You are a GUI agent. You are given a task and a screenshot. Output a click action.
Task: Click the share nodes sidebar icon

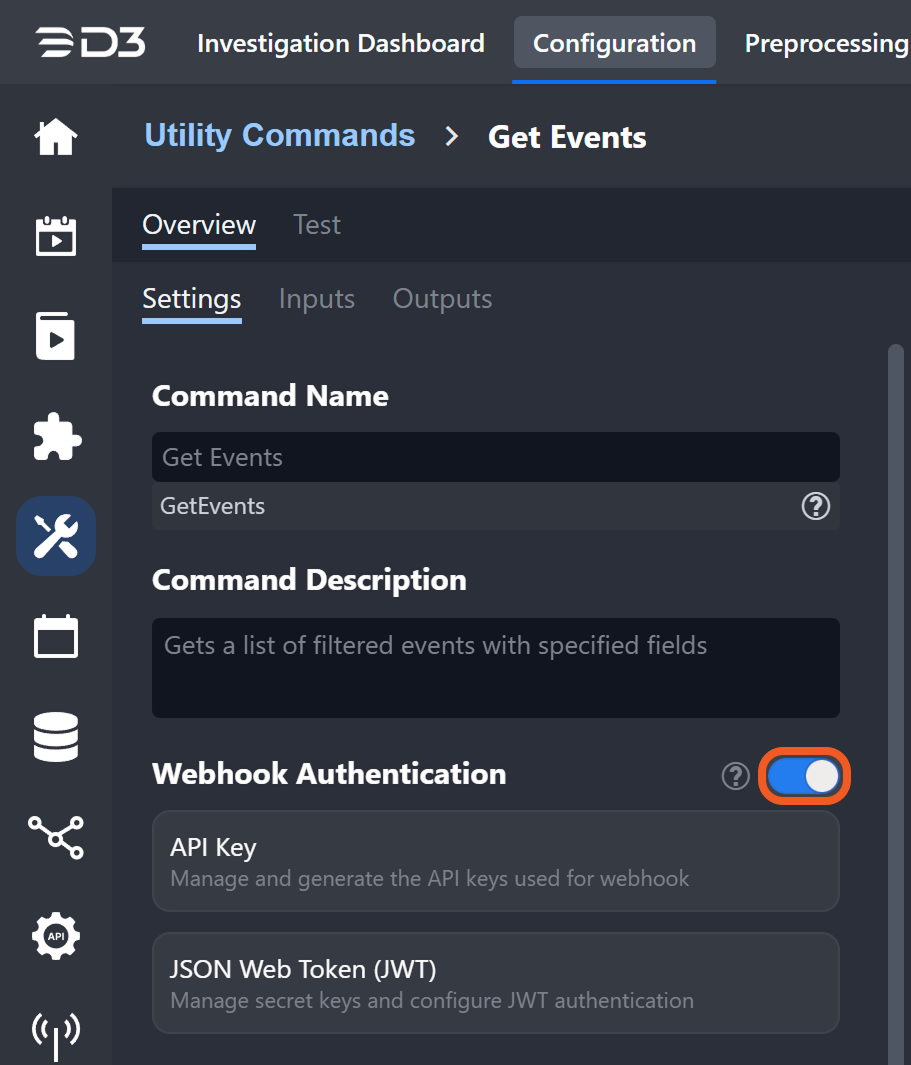point(56,837)
